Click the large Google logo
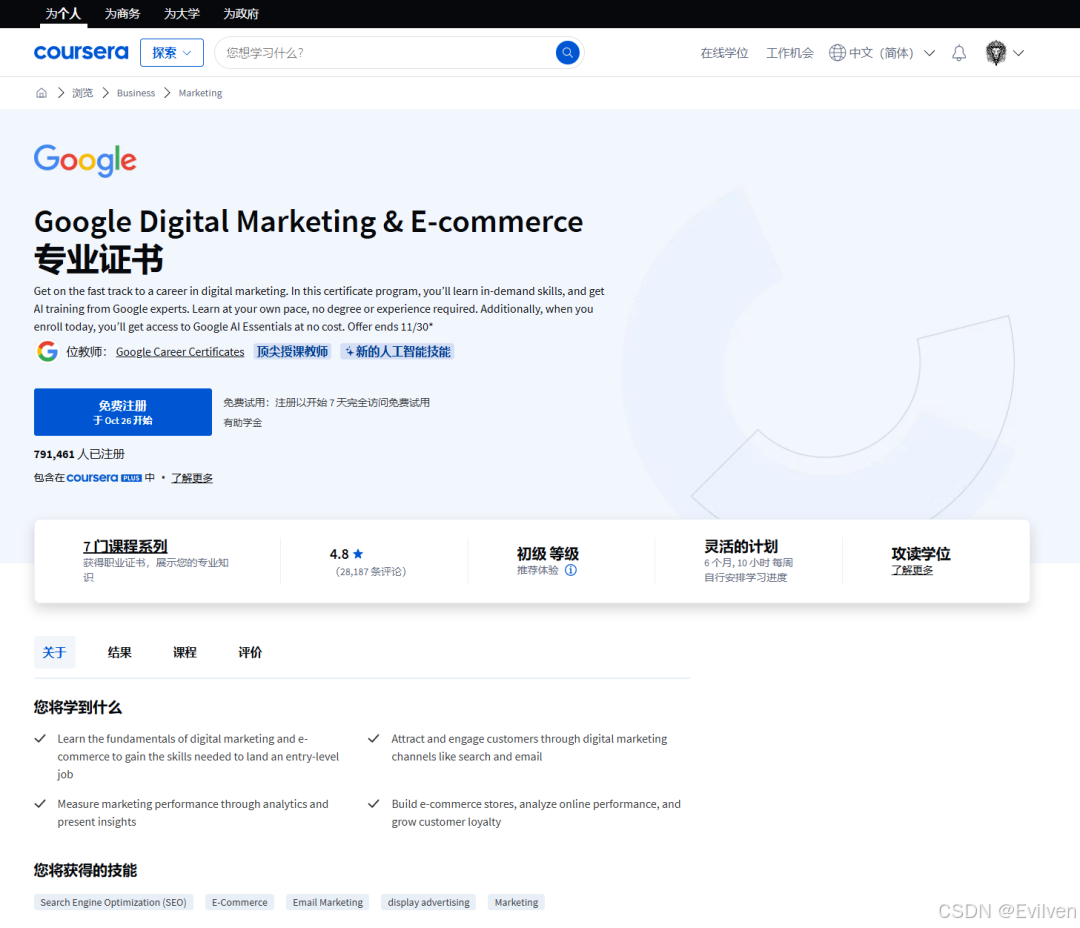 coord(85,161)
